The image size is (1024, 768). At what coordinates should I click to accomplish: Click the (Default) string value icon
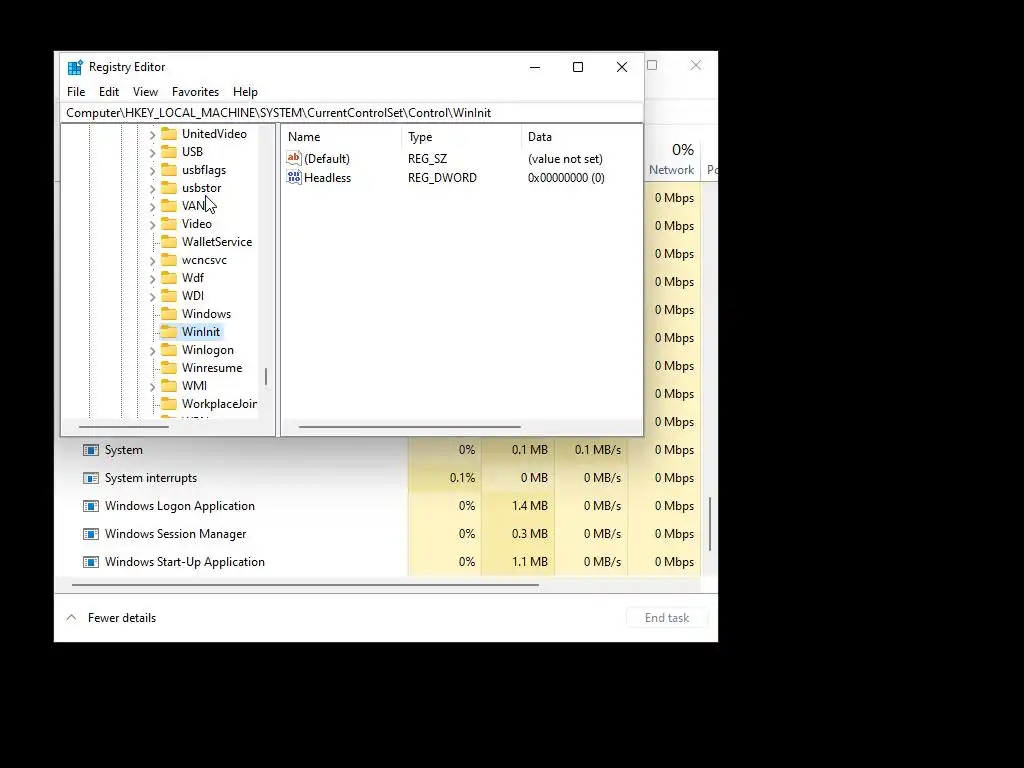tap(294, 158)
